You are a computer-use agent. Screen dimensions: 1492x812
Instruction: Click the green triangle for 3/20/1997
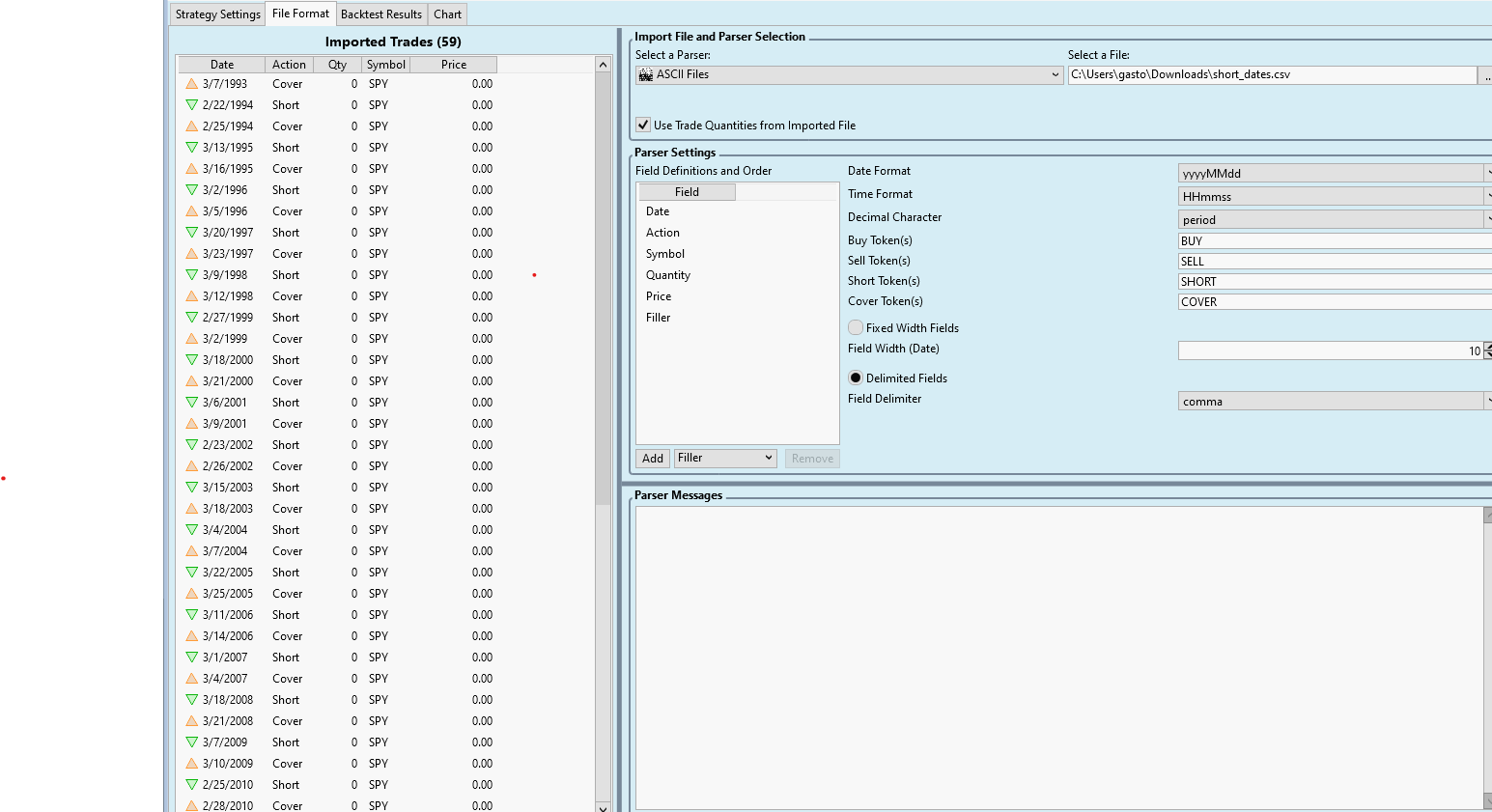[192, 233]
